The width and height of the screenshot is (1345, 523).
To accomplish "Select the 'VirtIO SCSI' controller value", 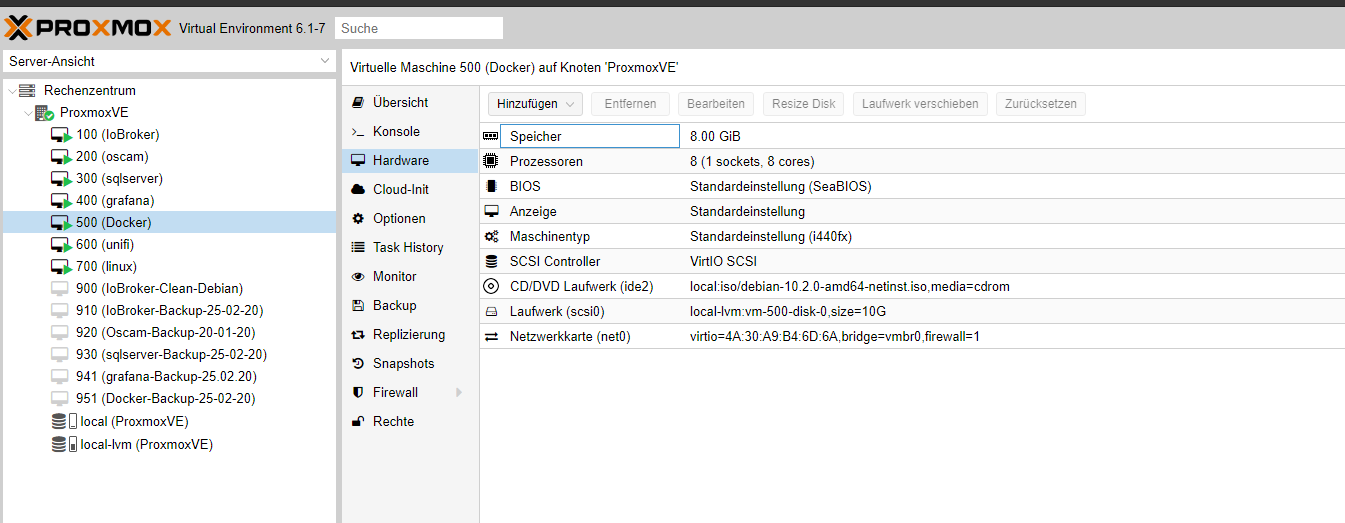I will 723,262.
